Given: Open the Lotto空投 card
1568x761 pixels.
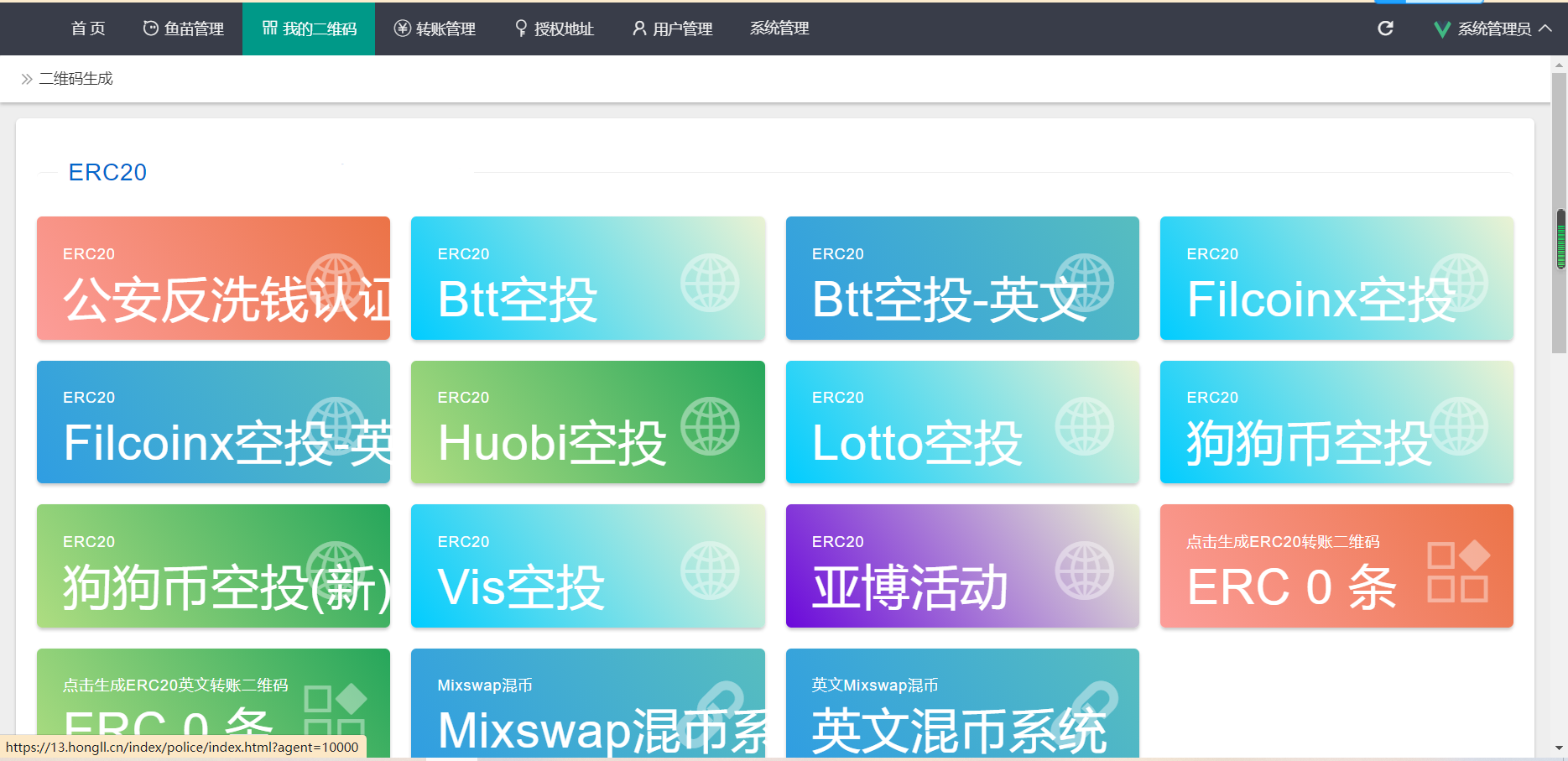Looking at the screenshot, I should (962, 422).
